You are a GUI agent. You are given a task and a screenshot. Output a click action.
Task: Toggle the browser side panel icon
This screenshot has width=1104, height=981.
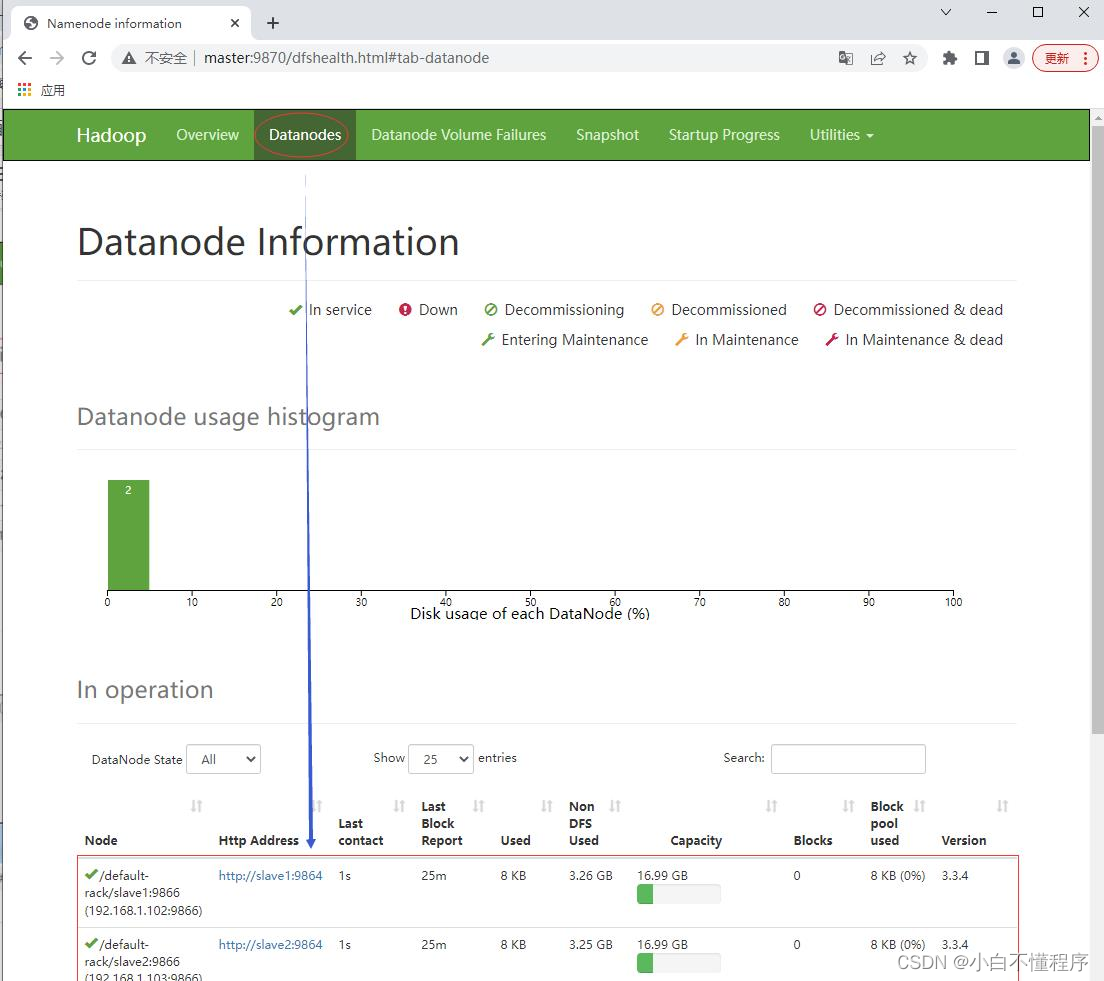coord(981,58)
